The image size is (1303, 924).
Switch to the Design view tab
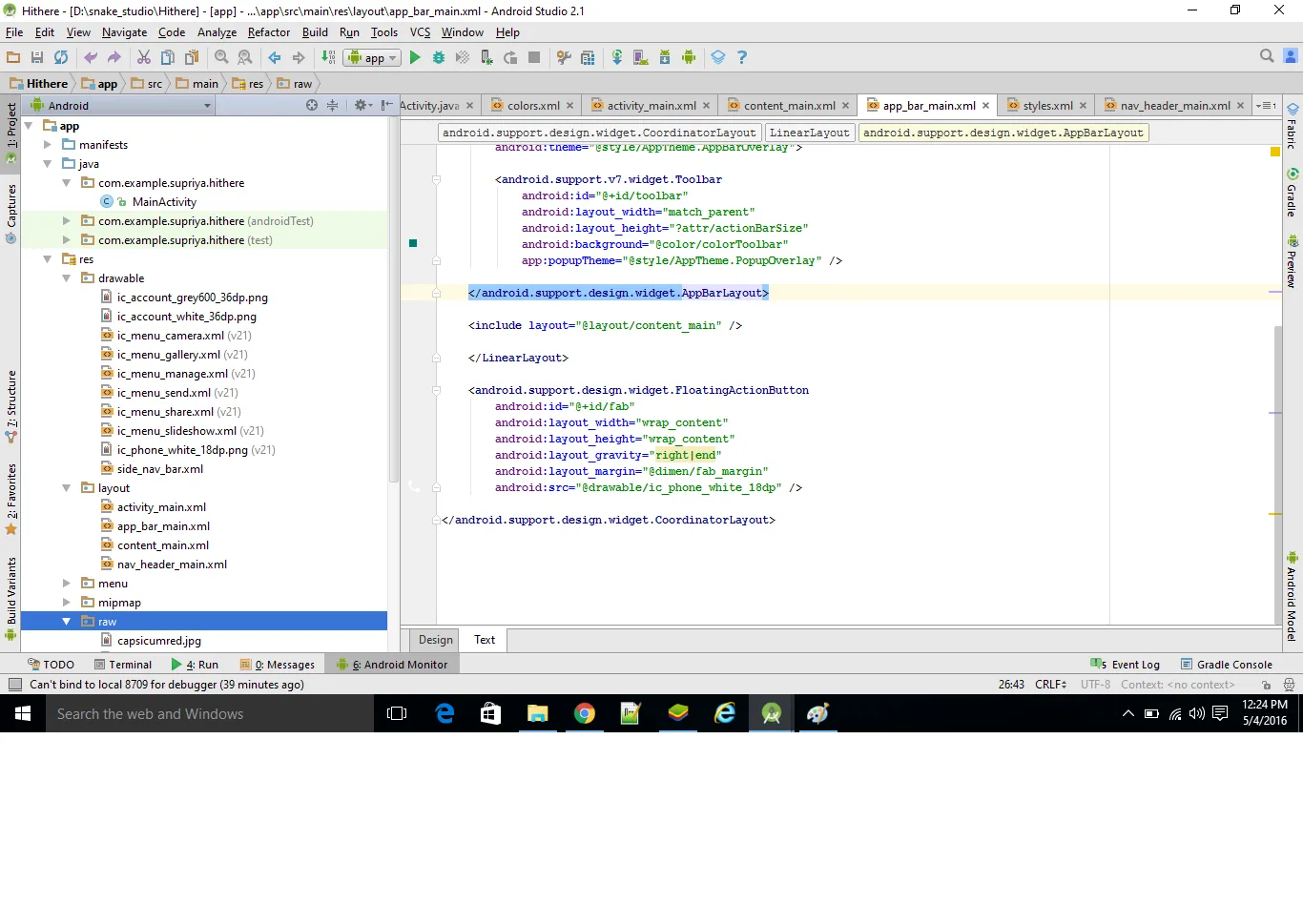(435, 640)
